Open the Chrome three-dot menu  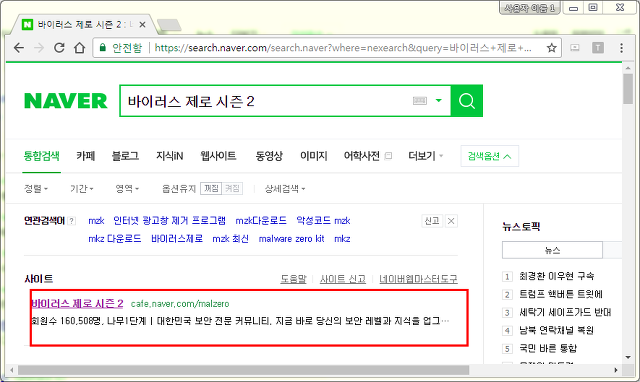coord(621,48)
